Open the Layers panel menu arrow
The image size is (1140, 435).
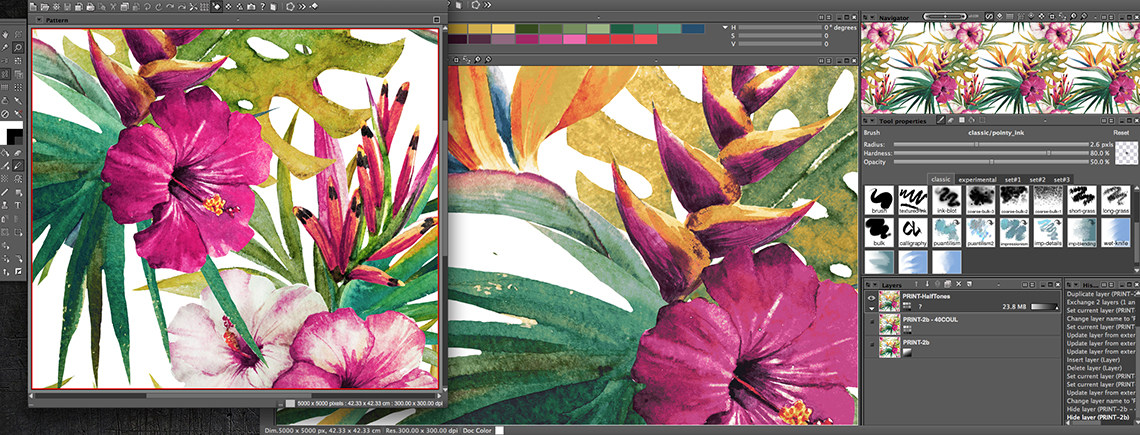click(875, 284)
